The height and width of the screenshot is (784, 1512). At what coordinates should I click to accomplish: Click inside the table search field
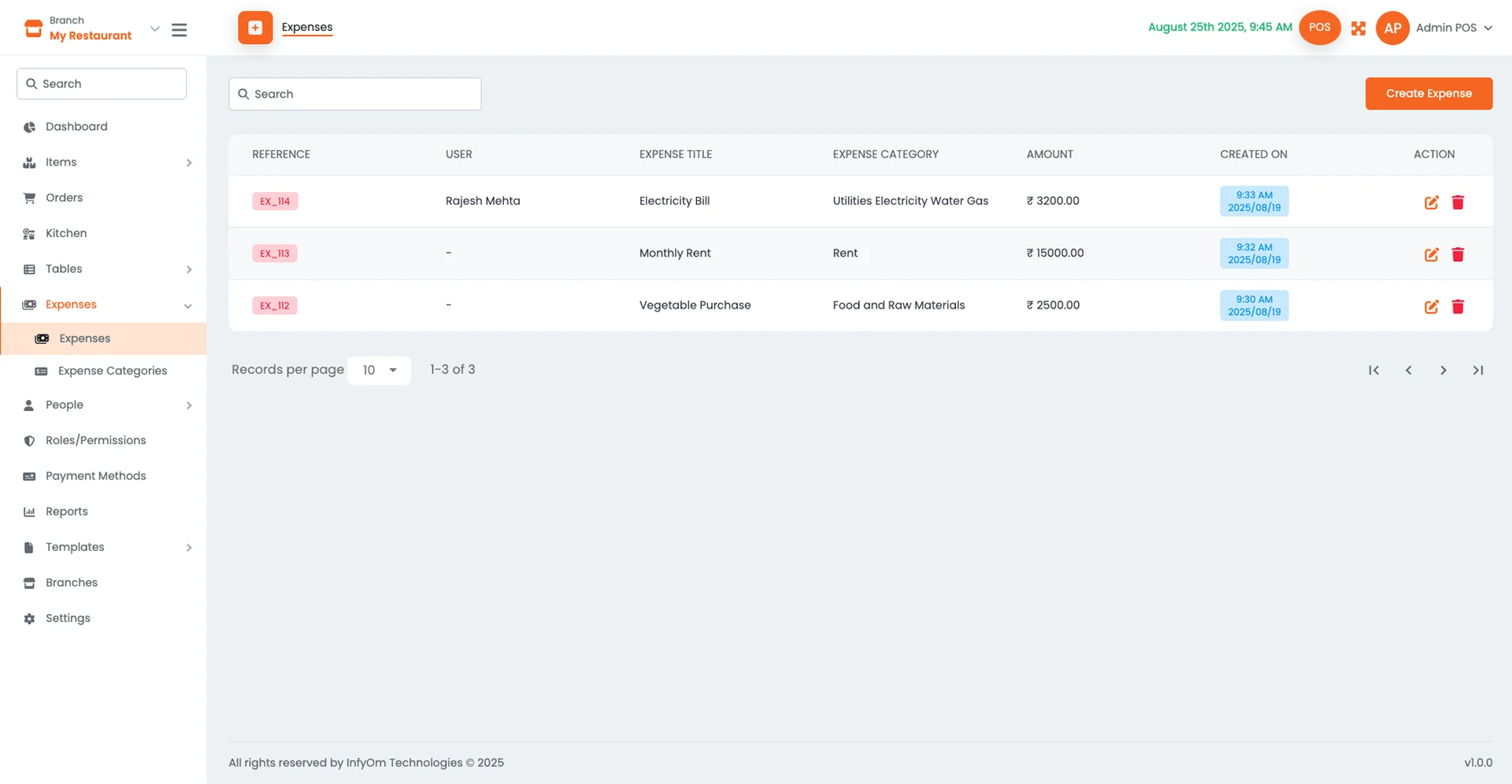pyautogui.click(x=354, y=94)
